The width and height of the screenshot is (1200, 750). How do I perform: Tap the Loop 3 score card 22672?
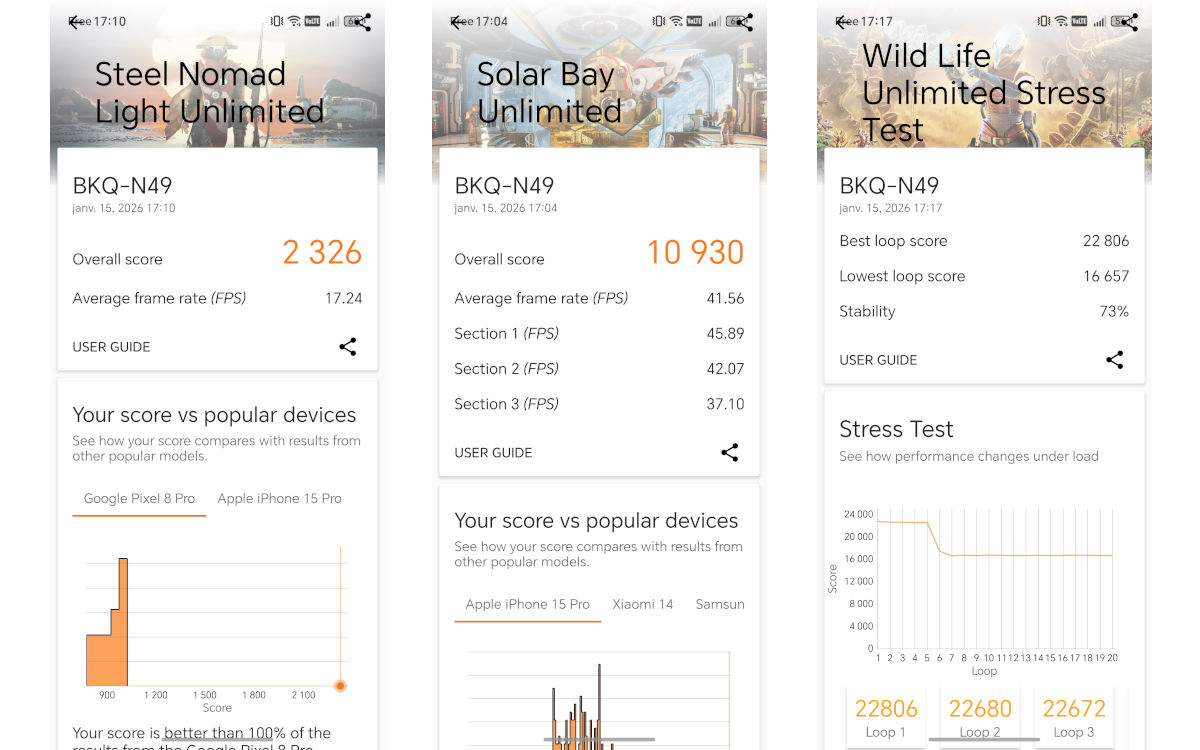click(x=1074, y=717)
